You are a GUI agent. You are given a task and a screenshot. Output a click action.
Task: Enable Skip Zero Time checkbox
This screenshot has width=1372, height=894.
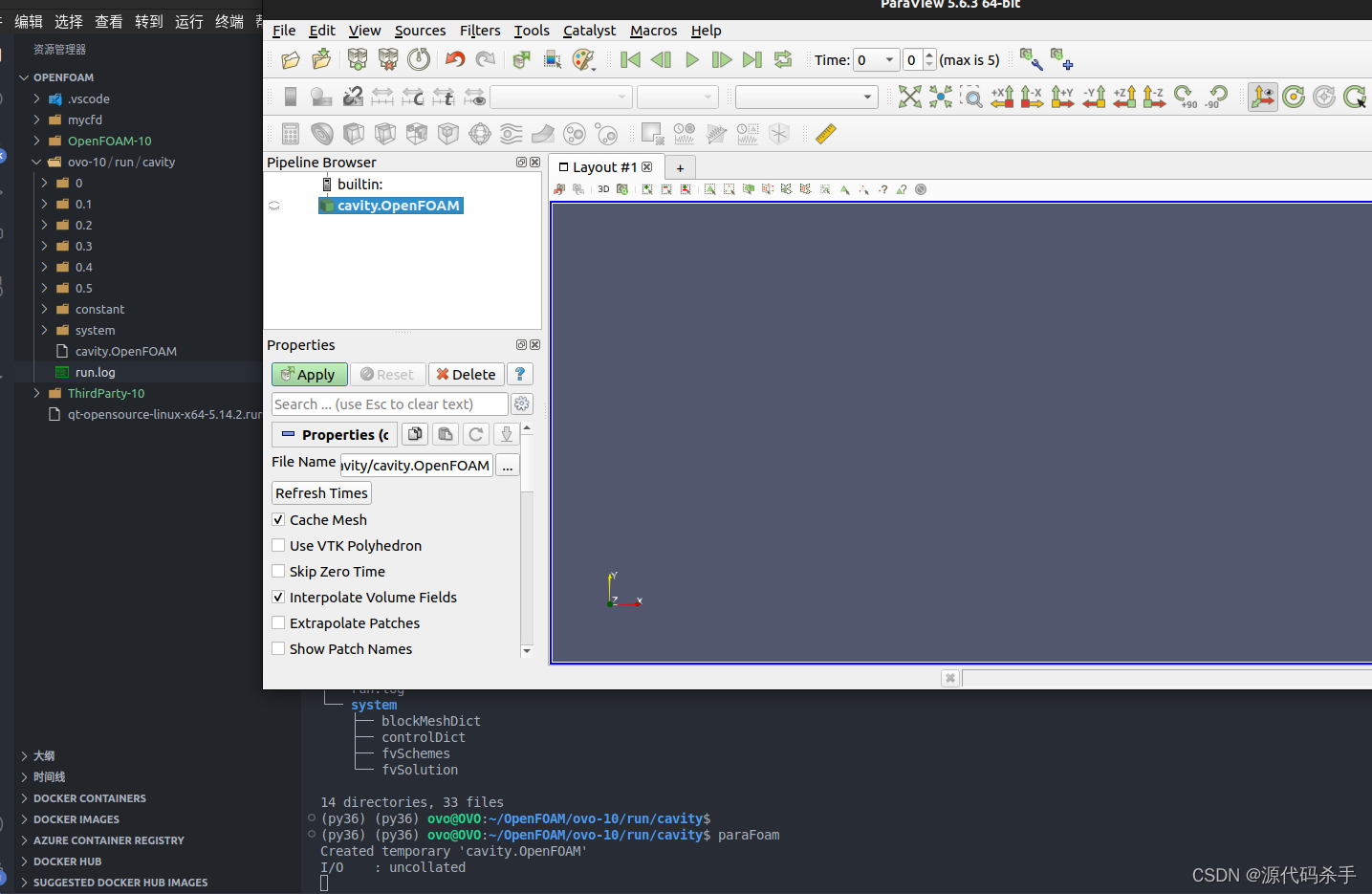click(x=278, y=571)
